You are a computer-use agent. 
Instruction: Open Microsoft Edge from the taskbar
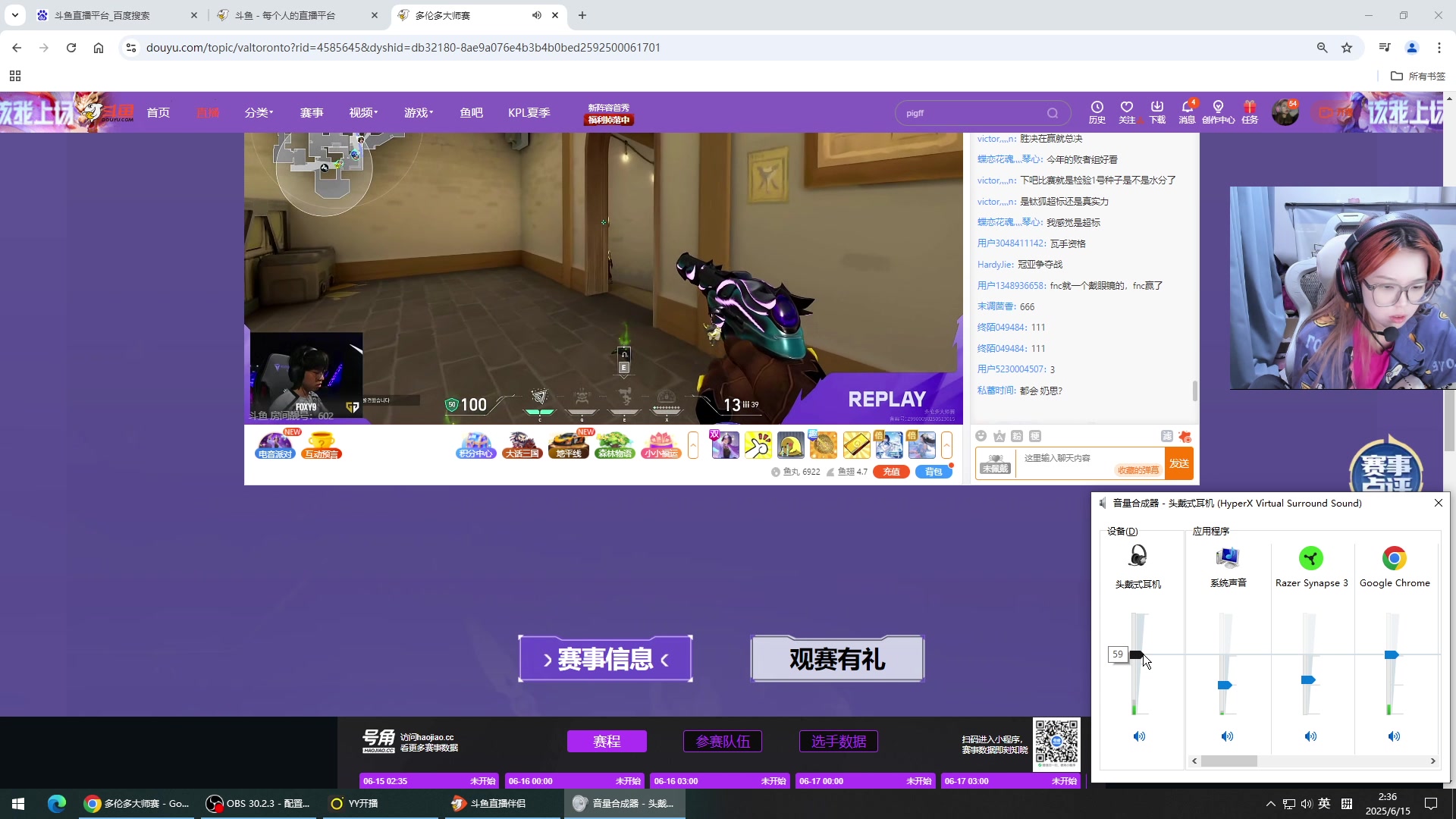[x=57, y=803]
